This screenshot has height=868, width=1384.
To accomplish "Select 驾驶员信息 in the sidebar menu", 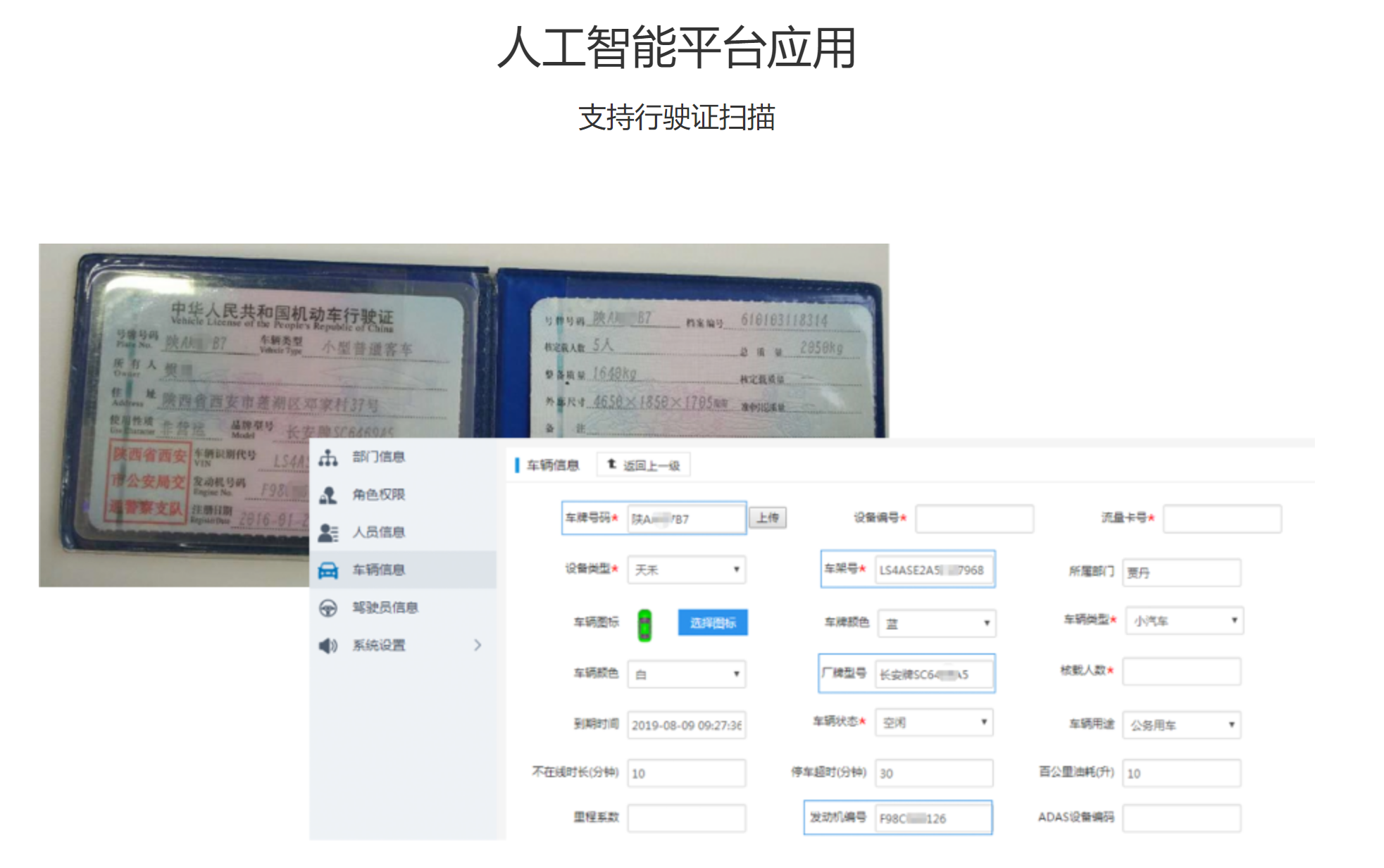I will (x=385, y=608).
